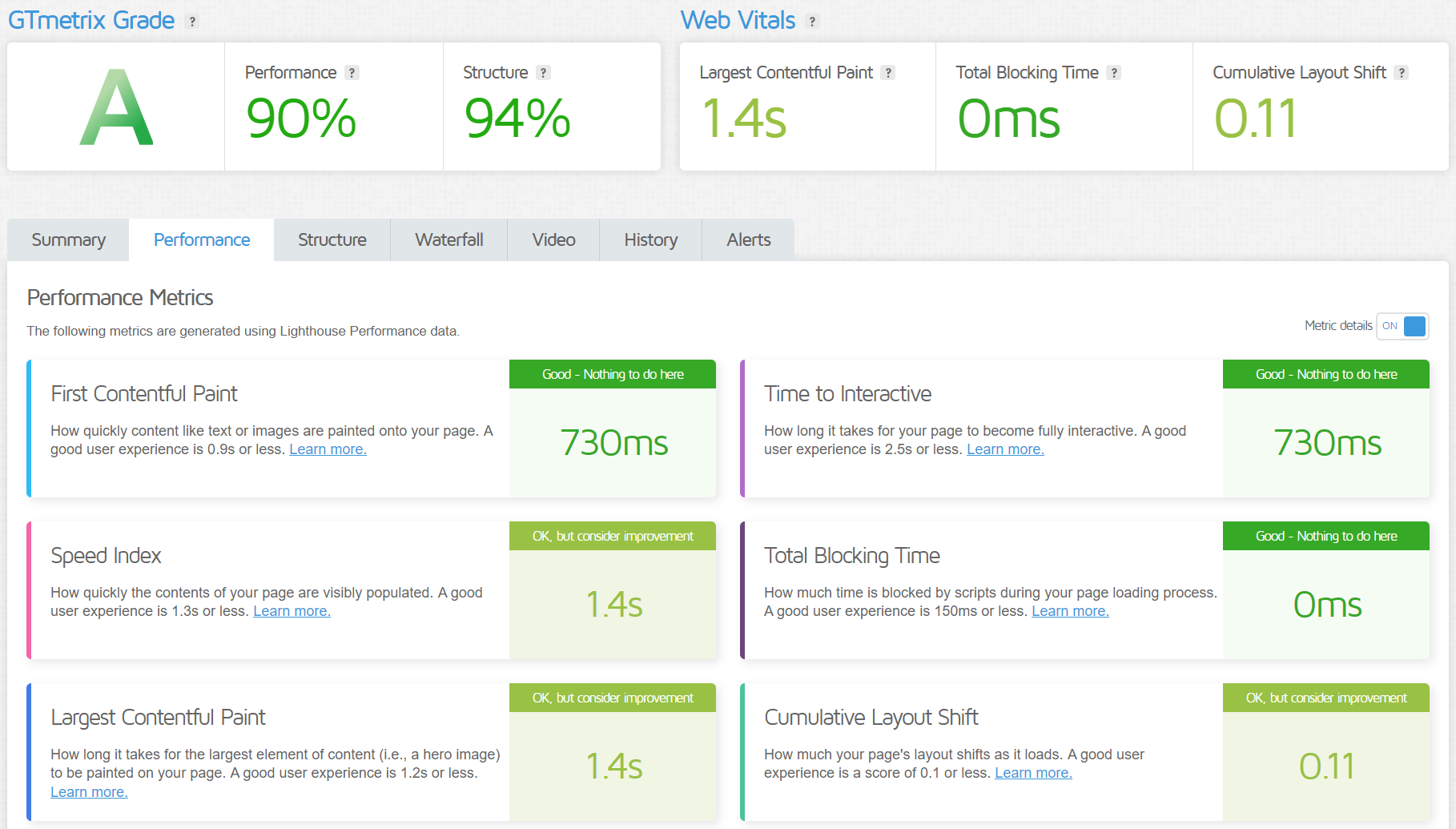Click the help icon beside Web Vitals heading
This screenshot has height=829, width=1456.
812,22
